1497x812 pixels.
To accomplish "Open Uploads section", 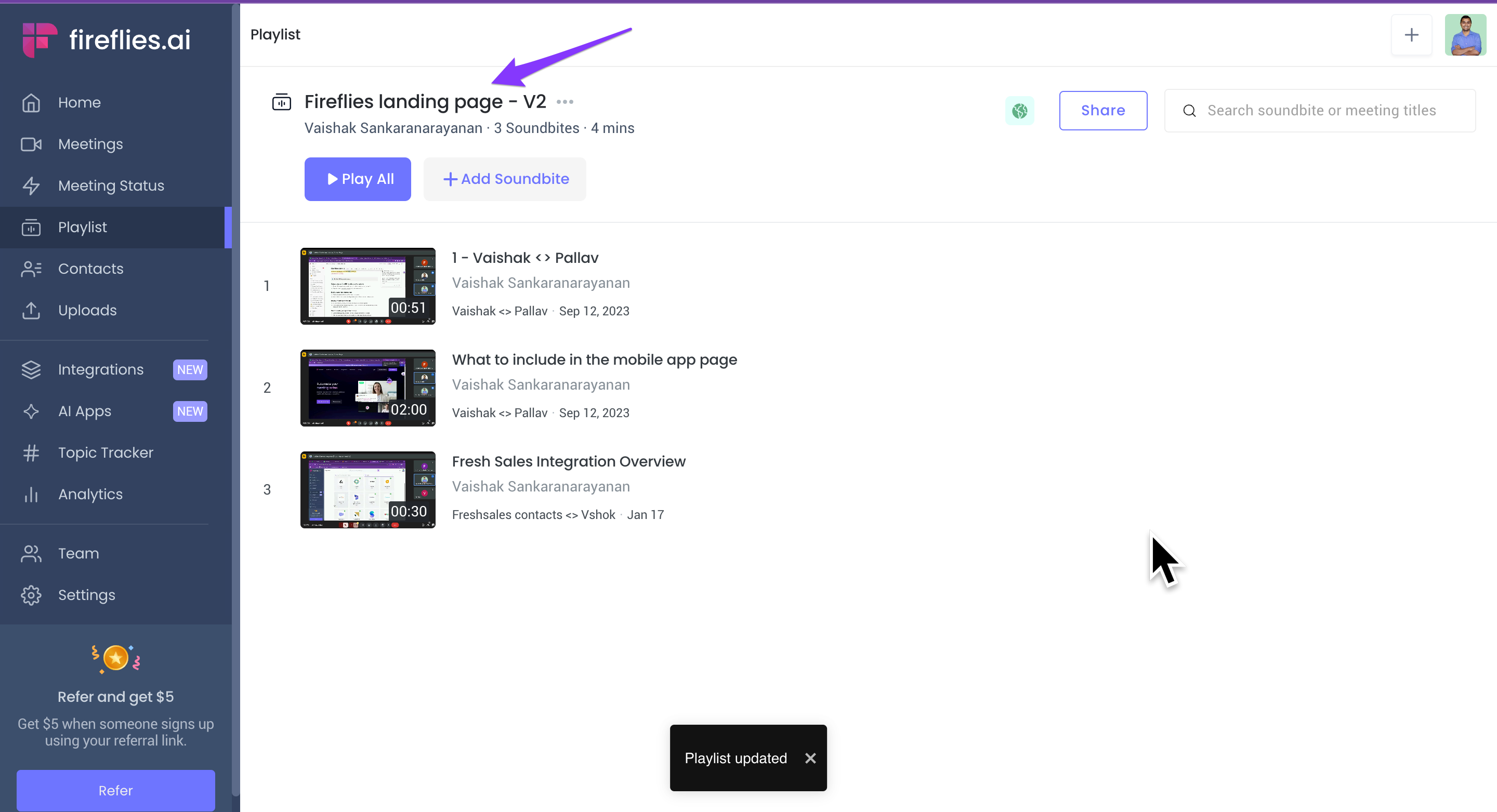I will 115,310.
